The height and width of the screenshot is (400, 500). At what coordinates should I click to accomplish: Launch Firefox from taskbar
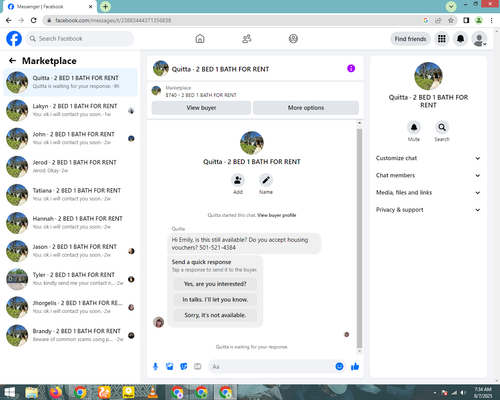(x=56, y=392)
